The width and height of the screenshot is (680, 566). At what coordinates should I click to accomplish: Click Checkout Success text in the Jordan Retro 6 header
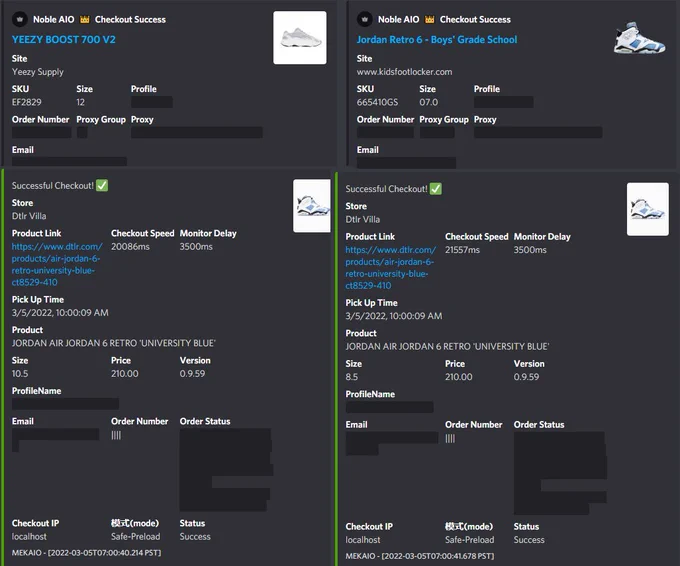(475, 20)
